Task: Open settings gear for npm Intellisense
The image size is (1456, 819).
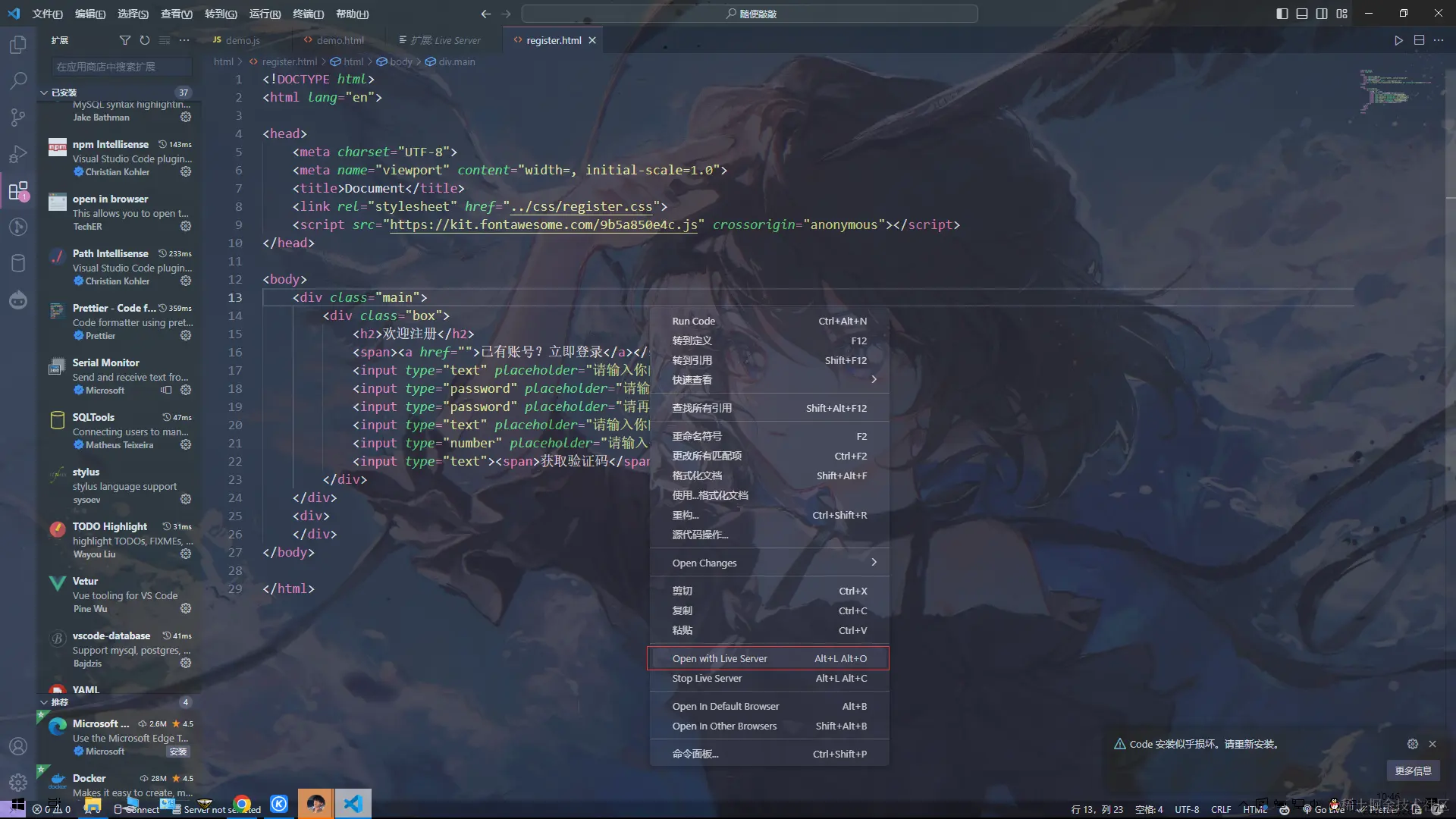Action: click(186, 172)
